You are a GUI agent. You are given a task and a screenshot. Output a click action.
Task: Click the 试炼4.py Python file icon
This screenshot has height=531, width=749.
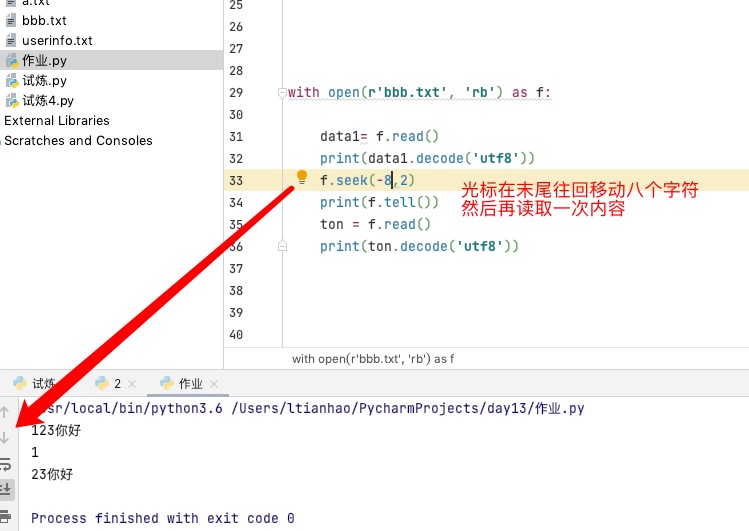(x=12, y=101)
